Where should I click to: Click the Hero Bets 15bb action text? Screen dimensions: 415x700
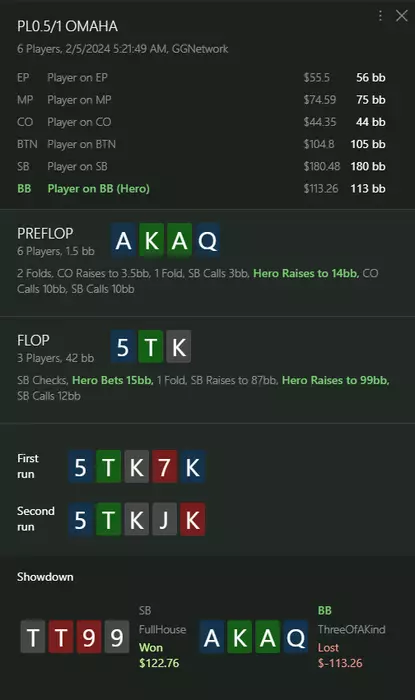coord(112,380)
